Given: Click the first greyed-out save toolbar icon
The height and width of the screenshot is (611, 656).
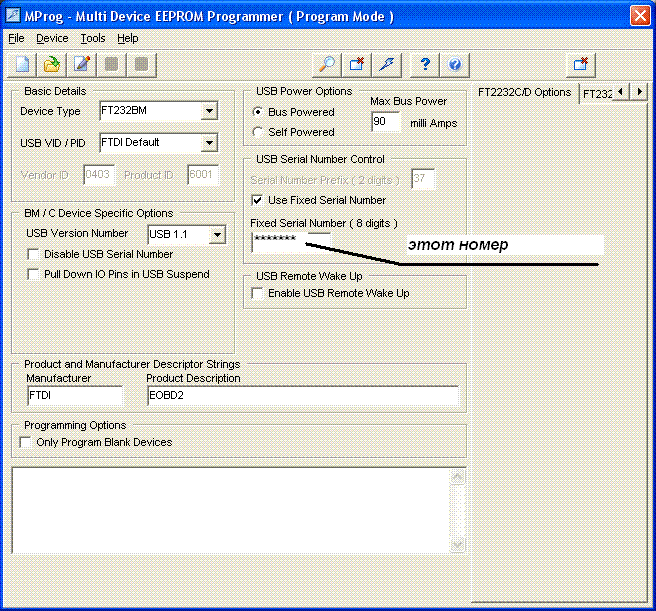Looking at the screenshot, I should tap(111, 65).
